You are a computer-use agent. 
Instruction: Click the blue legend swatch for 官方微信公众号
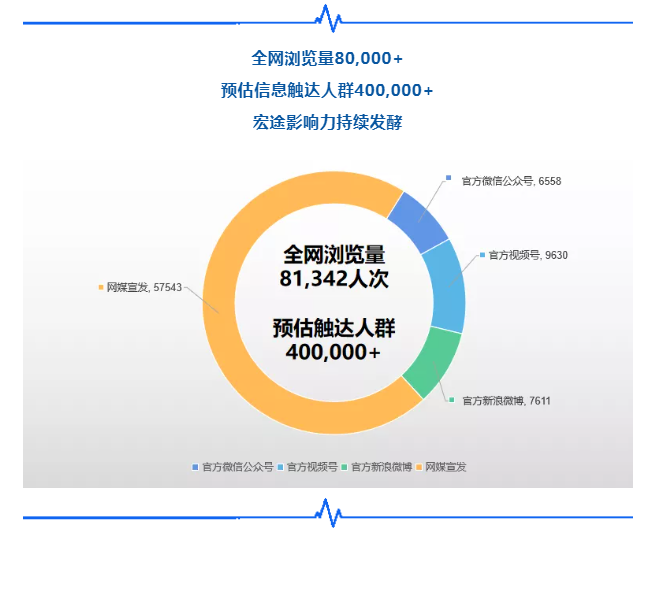coord(195,467)
